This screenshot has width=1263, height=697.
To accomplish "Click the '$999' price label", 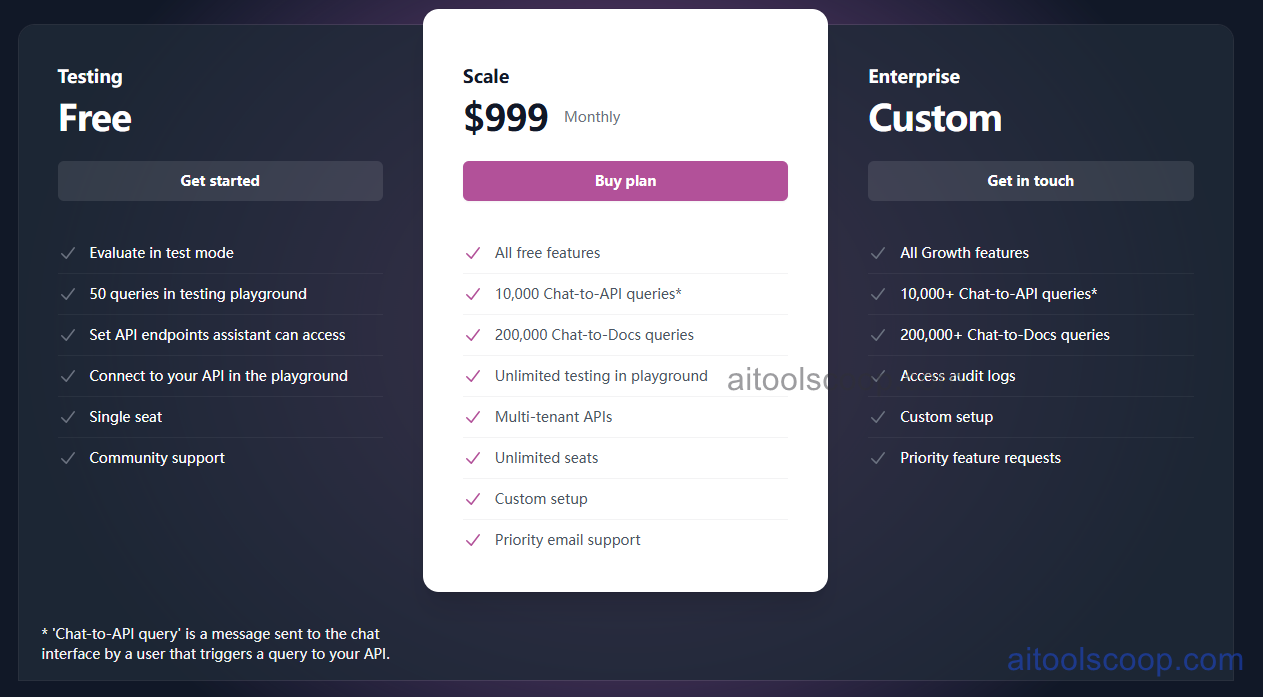I will [506, 117].
